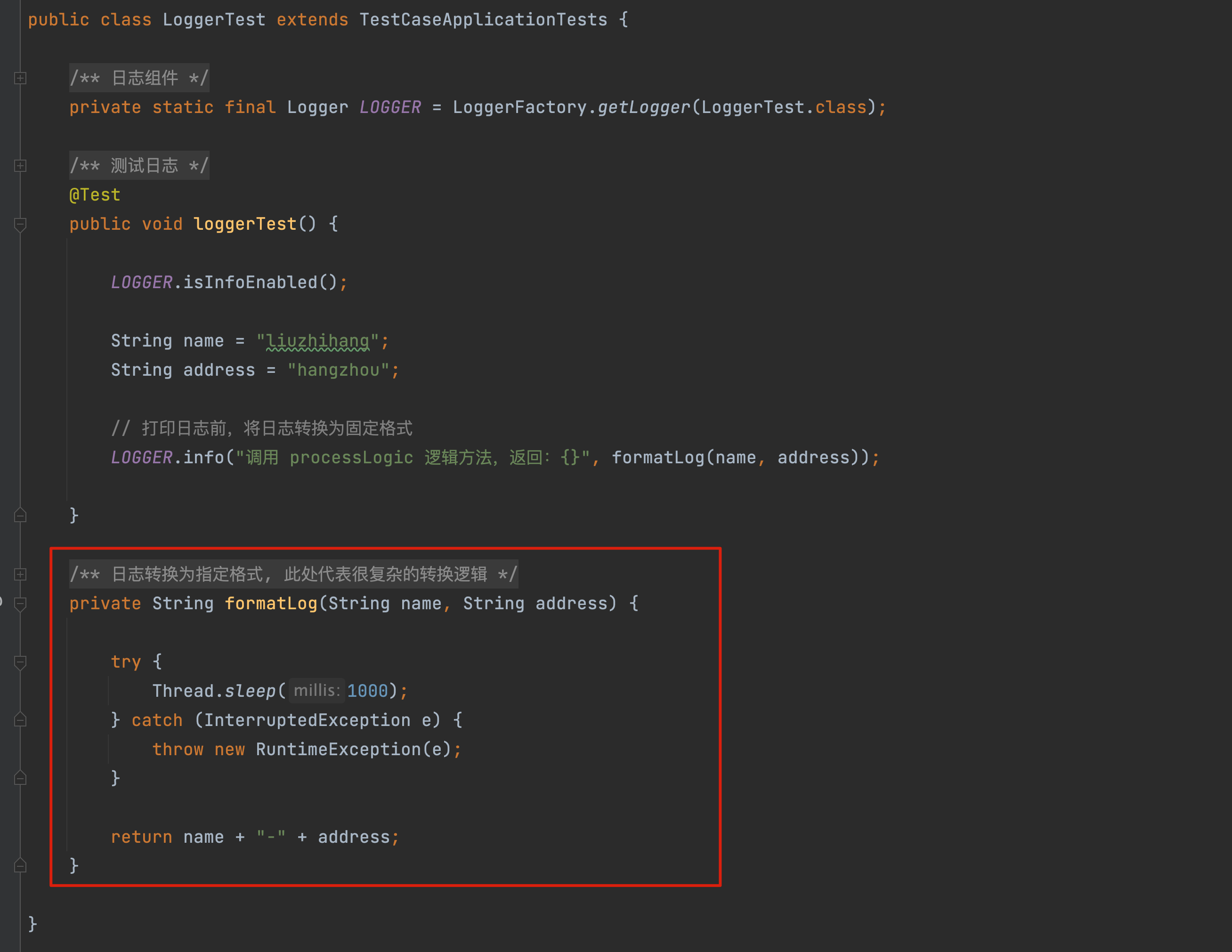
Task: Click the 'sleep' method name after Thread
Action: coord(250,691)
